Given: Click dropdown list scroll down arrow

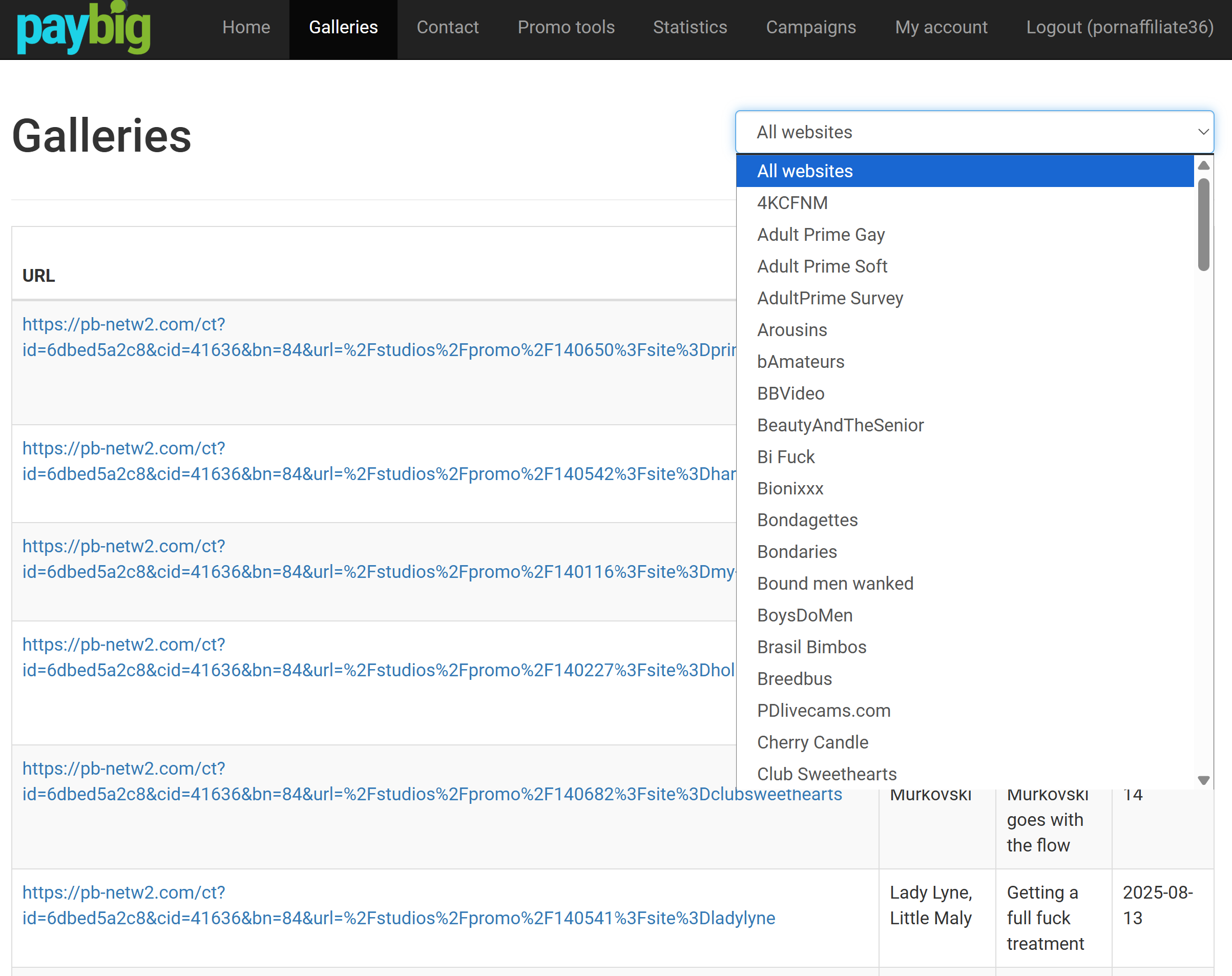Looking at the screenshot, I should coord(1203,781).
